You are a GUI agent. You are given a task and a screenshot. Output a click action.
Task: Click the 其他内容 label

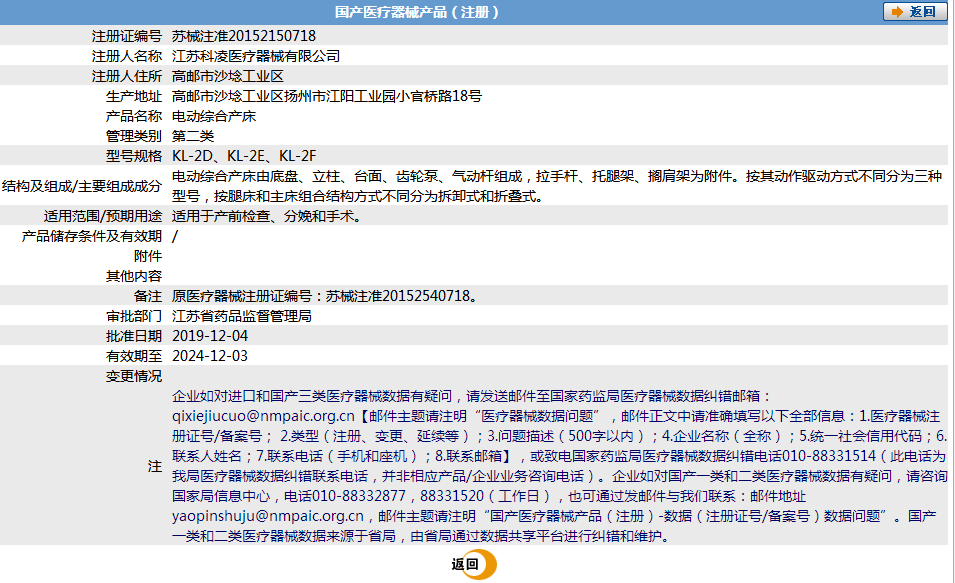[134, 276]
